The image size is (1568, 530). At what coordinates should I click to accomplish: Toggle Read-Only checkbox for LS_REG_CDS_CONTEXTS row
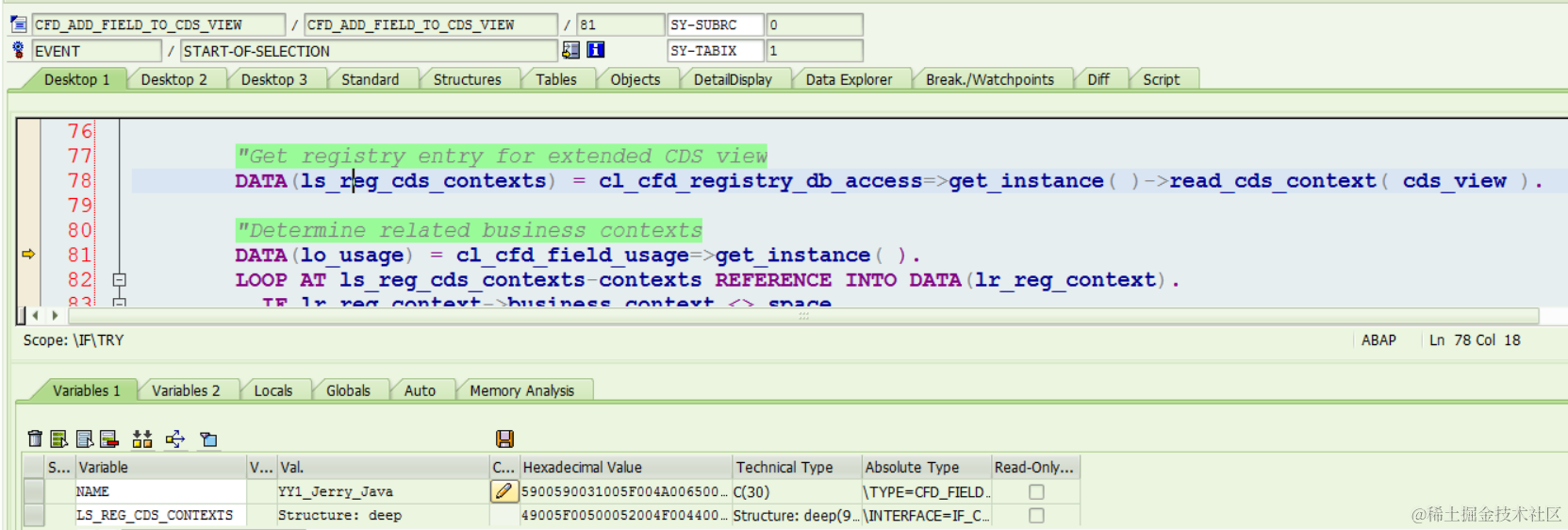click(1036, 515)
